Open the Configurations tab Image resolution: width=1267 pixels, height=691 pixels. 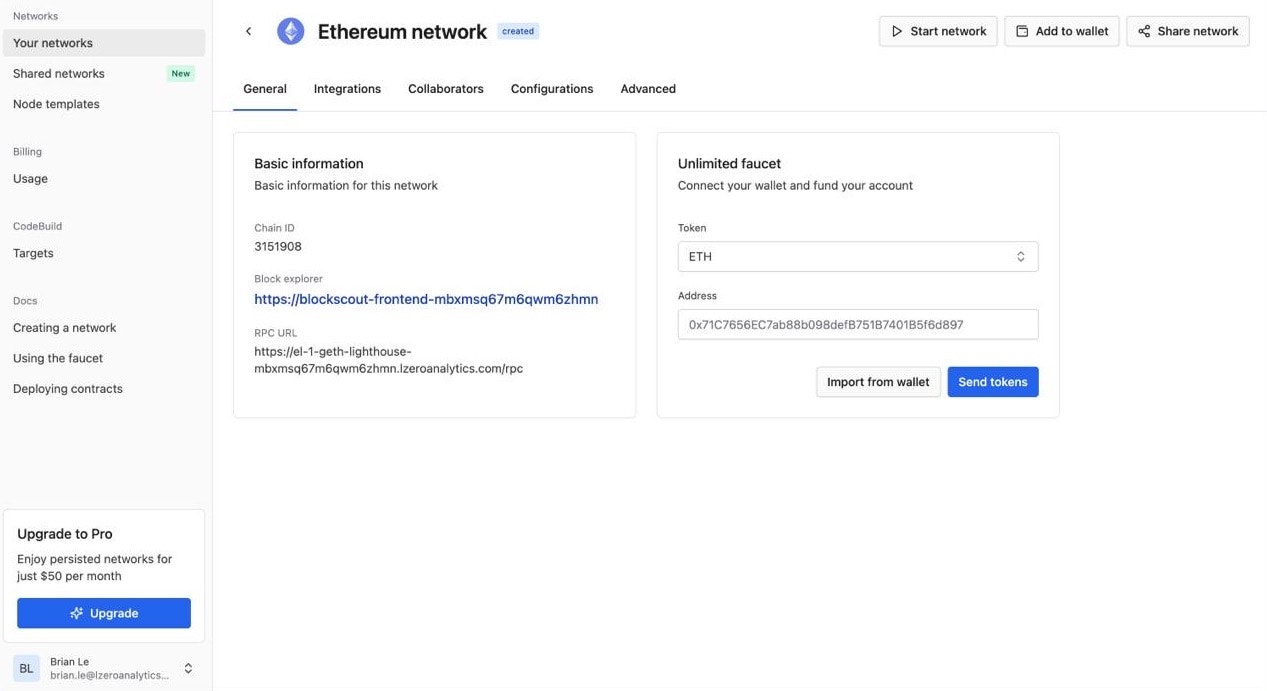tap(552, 89)
